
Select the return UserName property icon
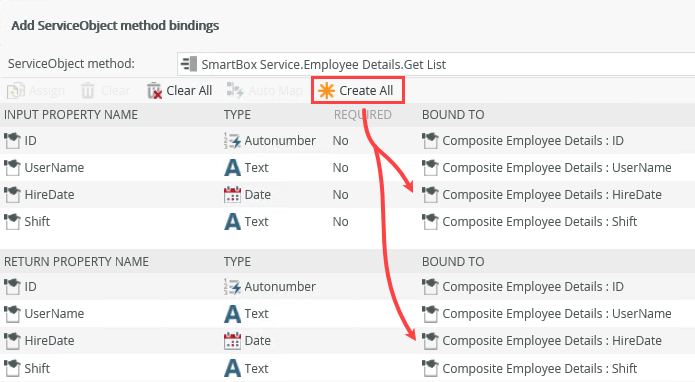[x=12, y=314]
